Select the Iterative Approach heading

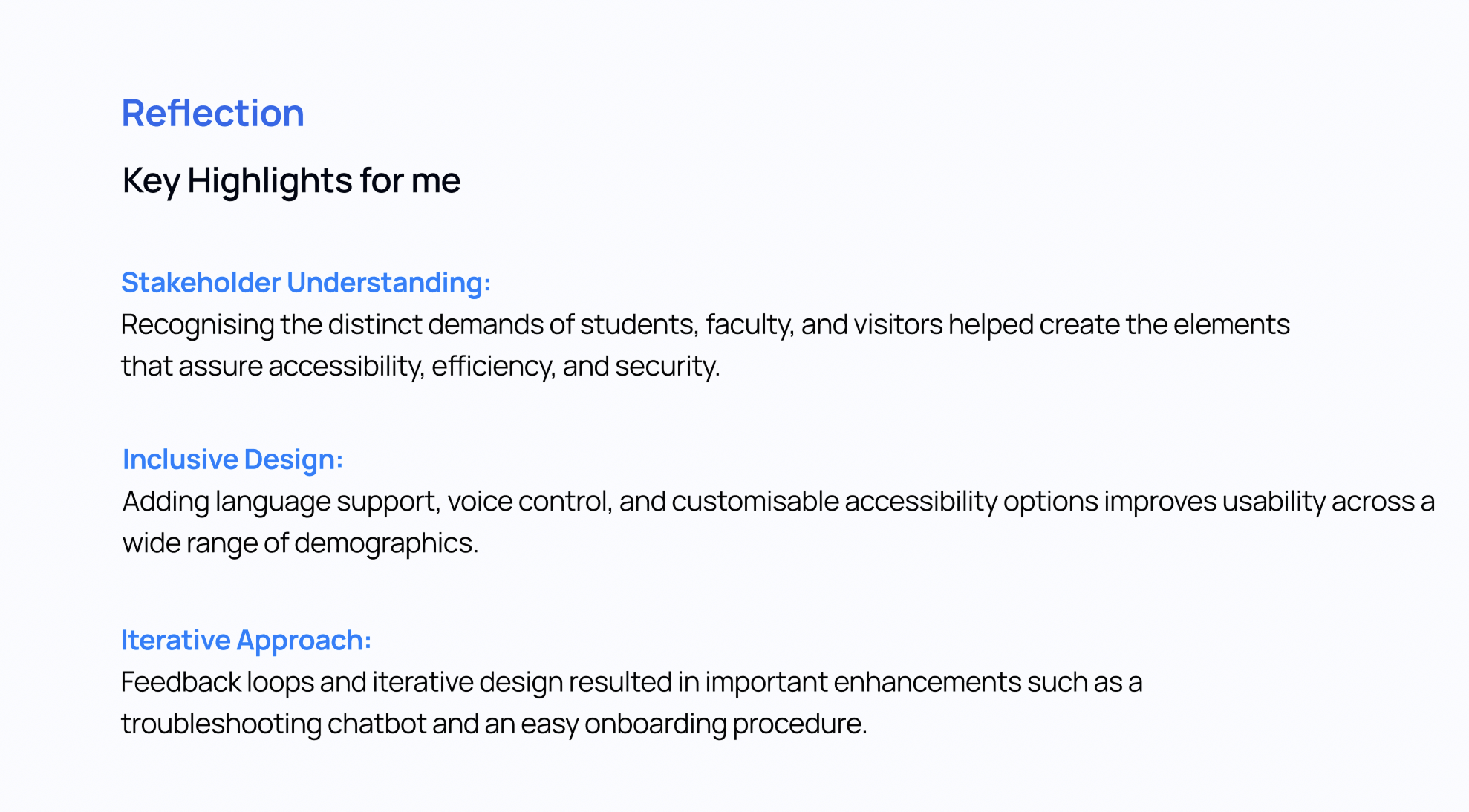click(246, 640)
